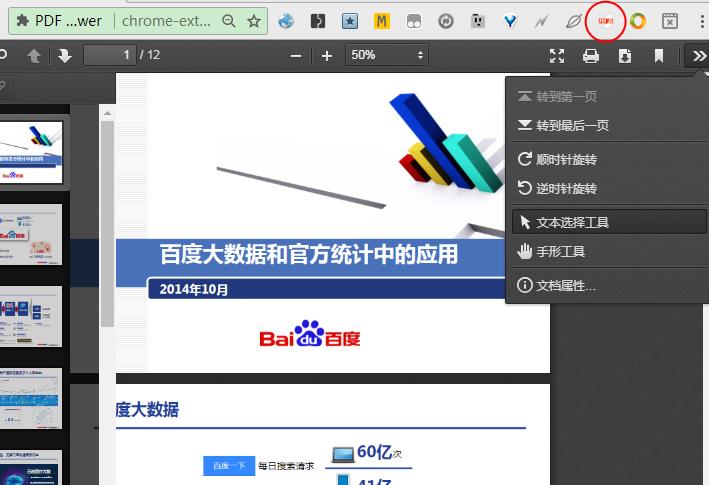Click the PDF viewer extension icon circled in red
The width and height of the screenshot is (709, 485).
(605, 21)
